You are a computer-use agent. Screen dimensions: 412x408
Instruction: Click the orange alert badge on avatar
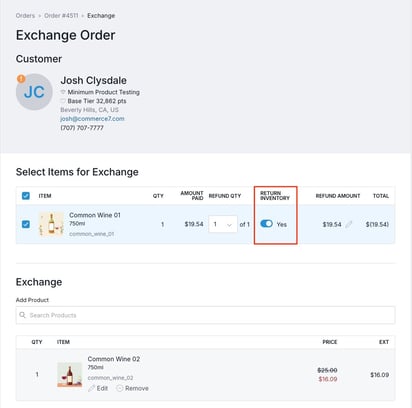(x=21, y=79)
